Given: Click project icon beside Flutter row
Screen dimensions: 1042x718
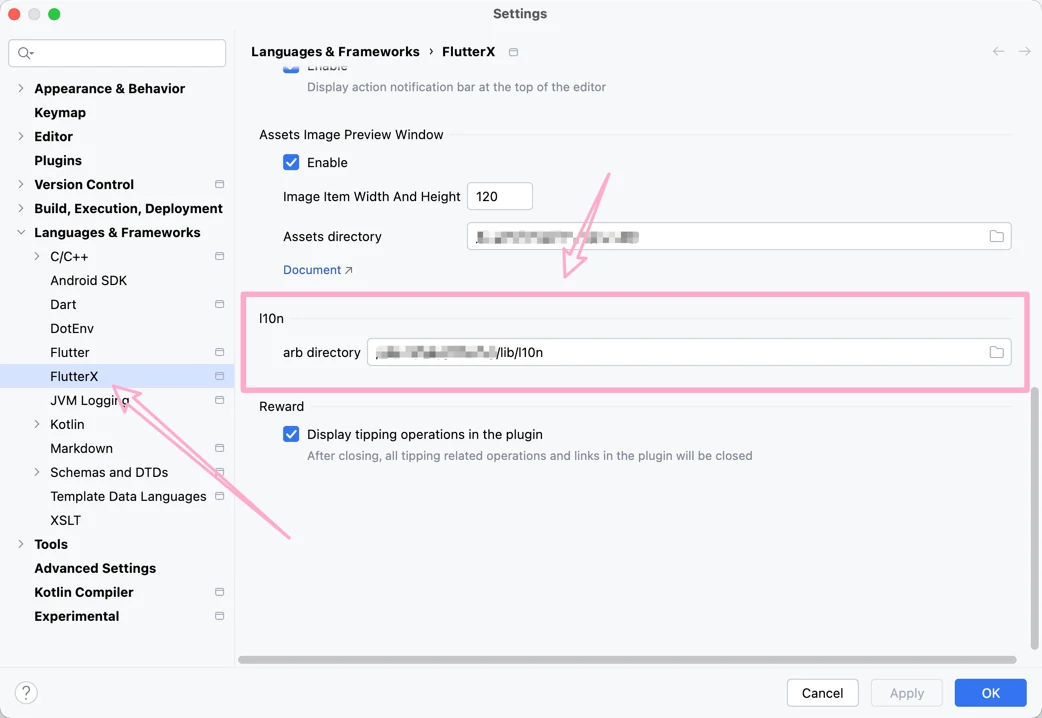Looking at the screenshot, I should click(x=219, y=352).
